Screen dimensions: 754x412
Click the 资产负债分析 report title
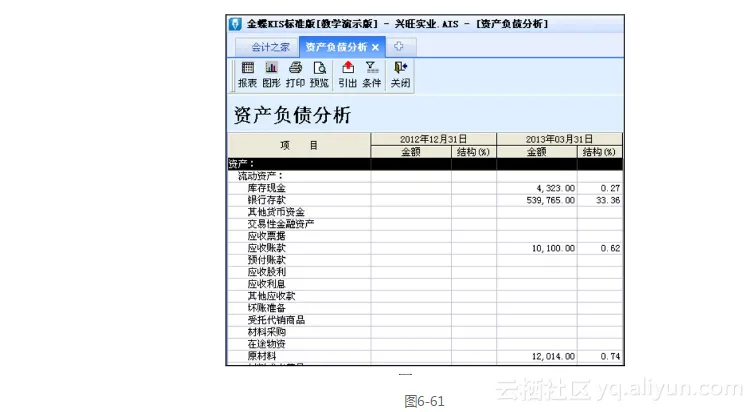pyautogui.click(x=292, y=115)
